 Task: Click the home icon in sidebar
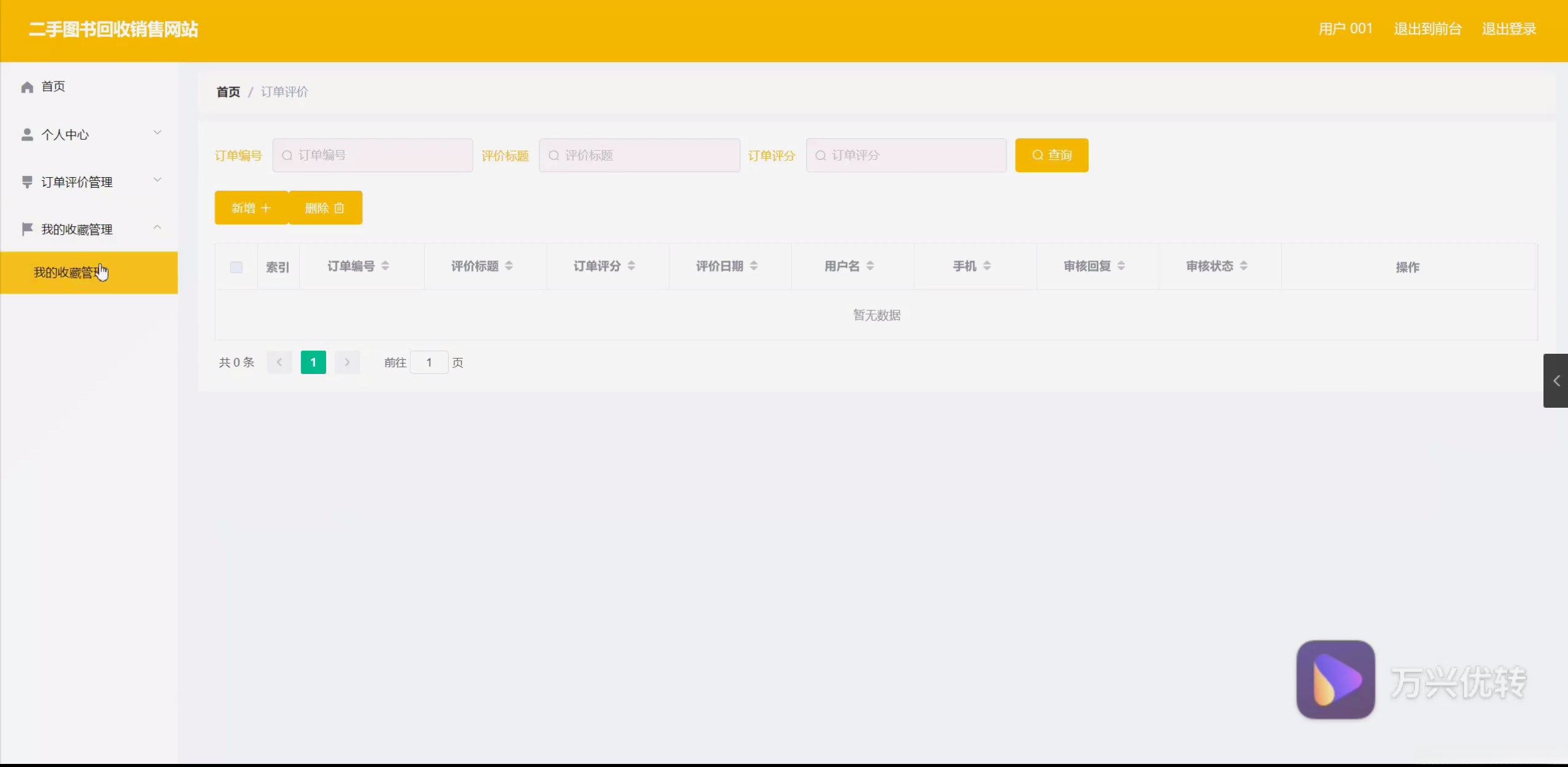27,87
